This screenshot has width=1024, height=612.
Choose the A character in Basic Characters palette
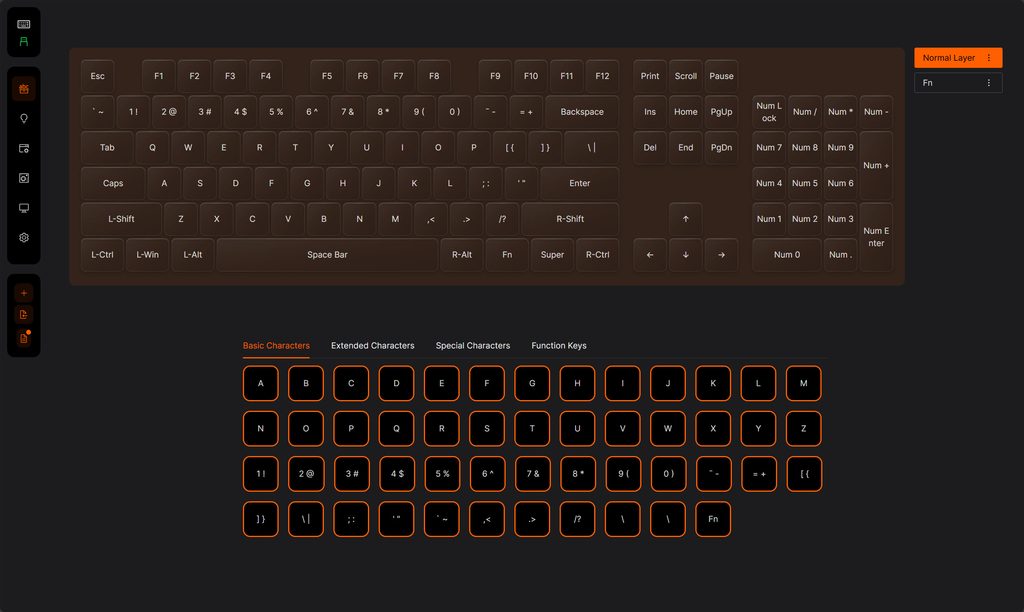click(261, 383)
